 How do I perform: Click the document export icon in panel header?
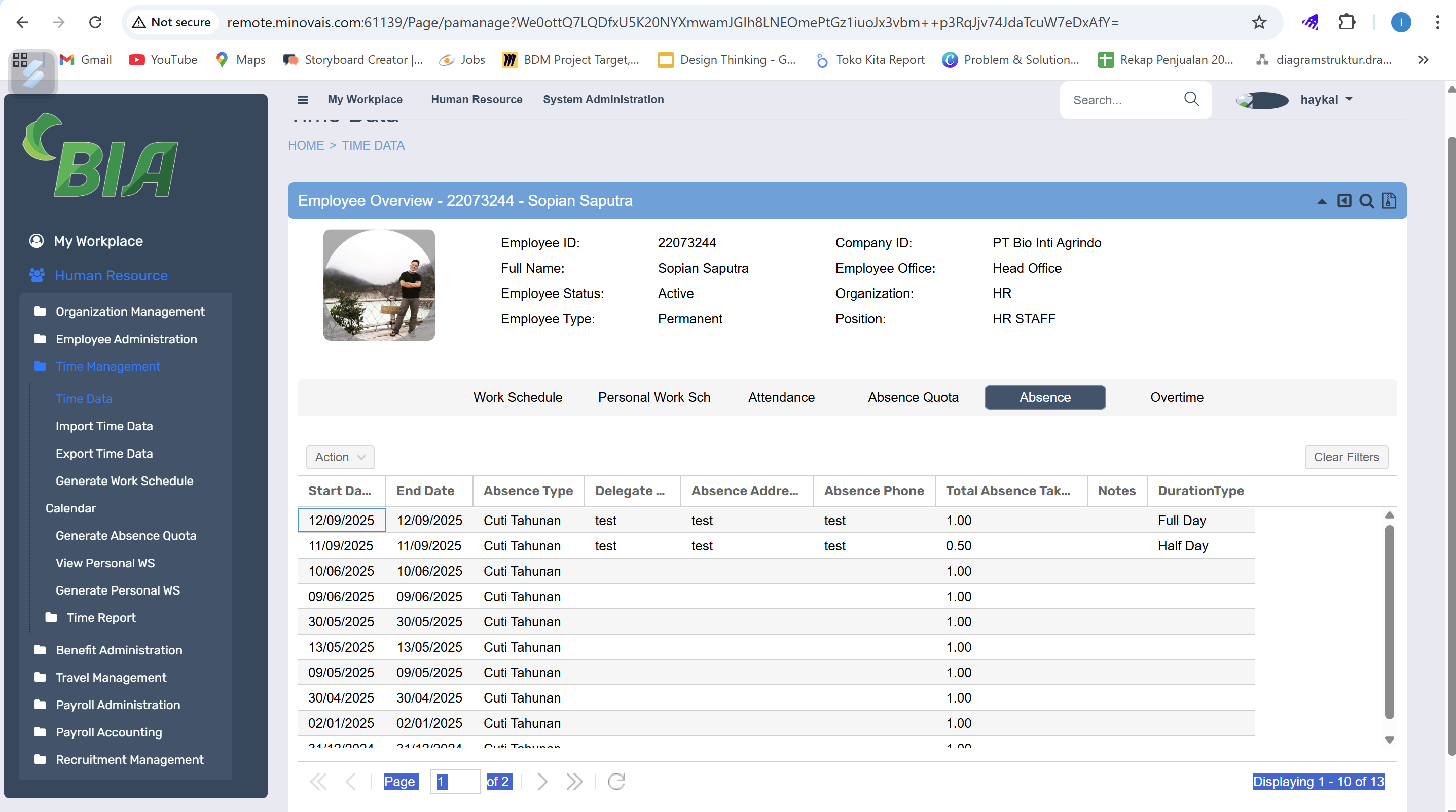1389,201
